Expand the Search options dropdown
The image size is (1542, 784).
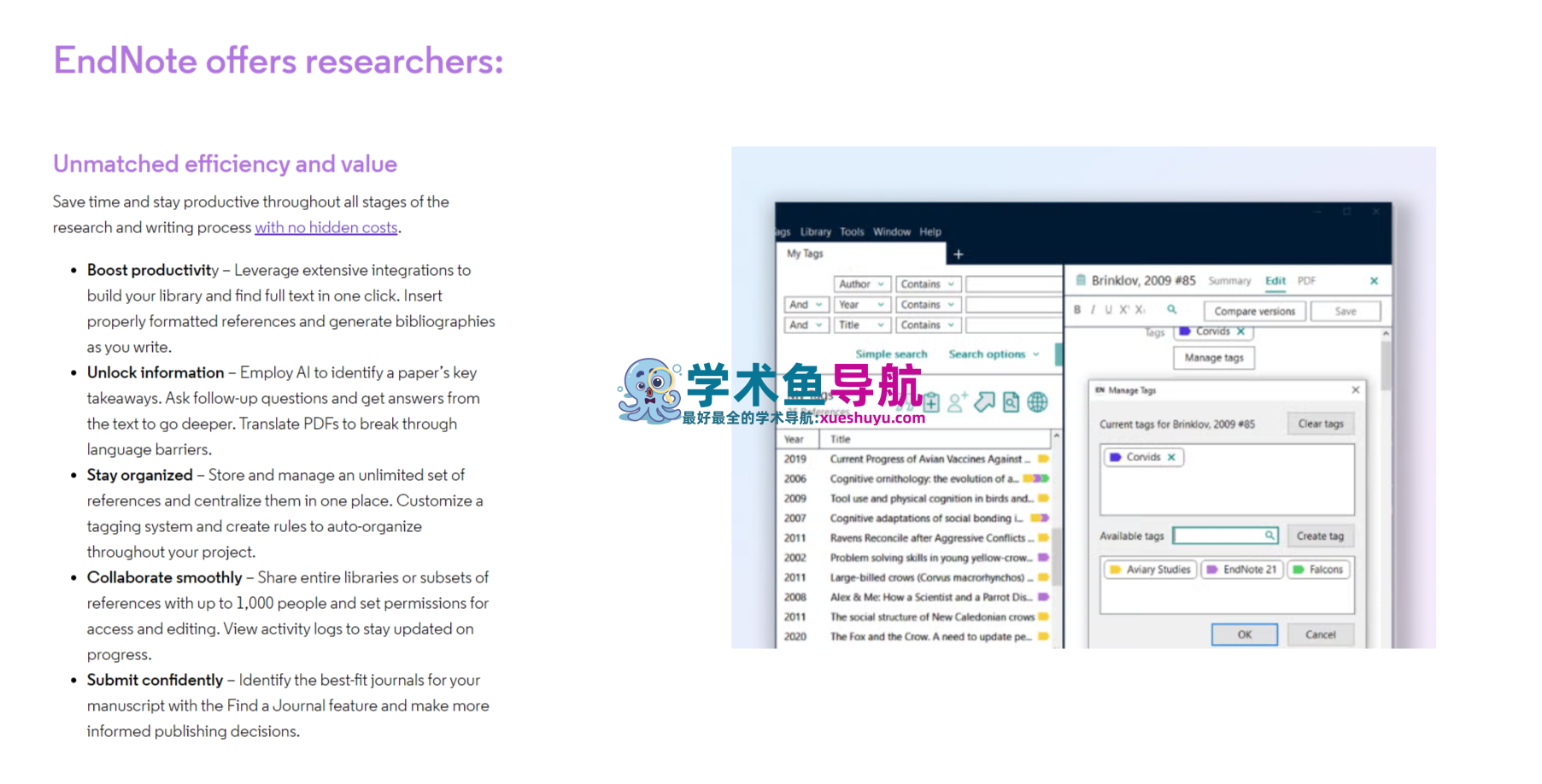click(x=994, y=354)
